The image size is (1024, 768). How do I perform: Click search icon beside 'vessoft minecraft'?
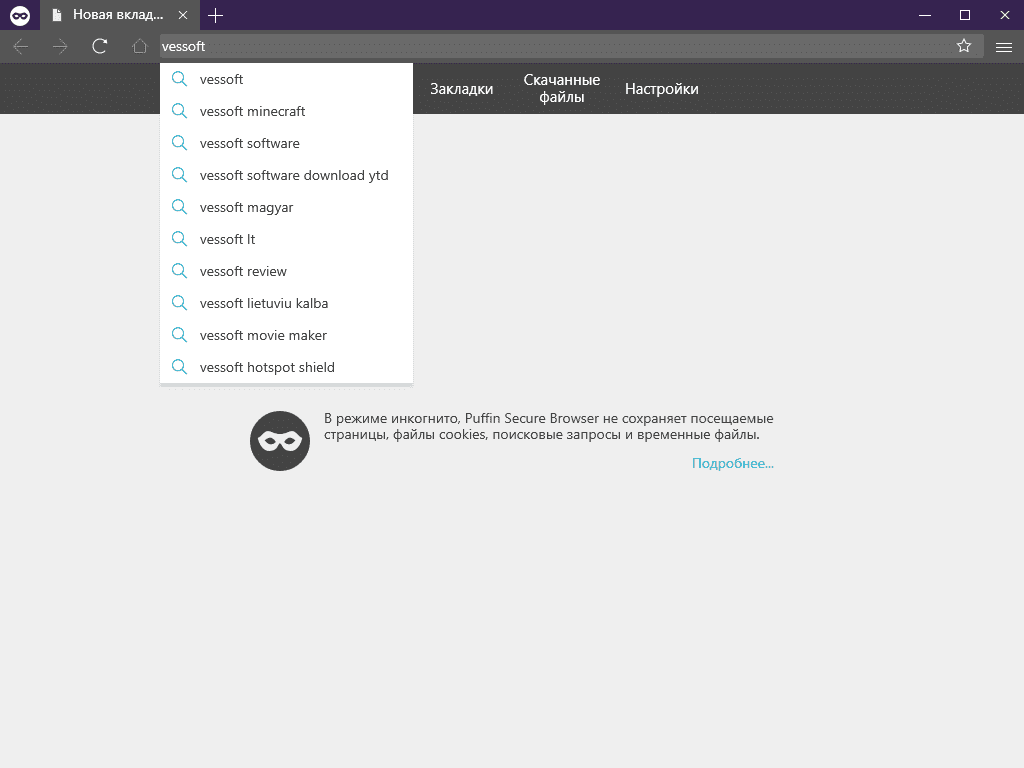[179, 111]
